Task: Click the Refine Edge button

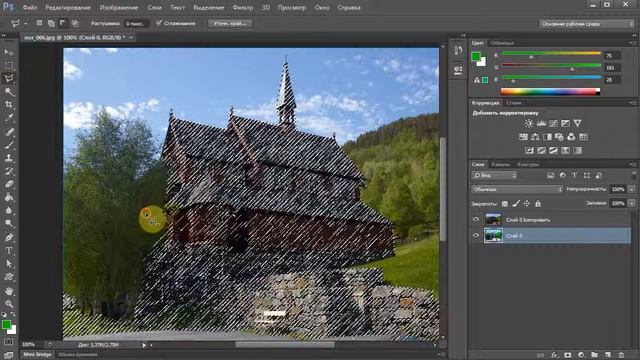Action: point(230,23)
